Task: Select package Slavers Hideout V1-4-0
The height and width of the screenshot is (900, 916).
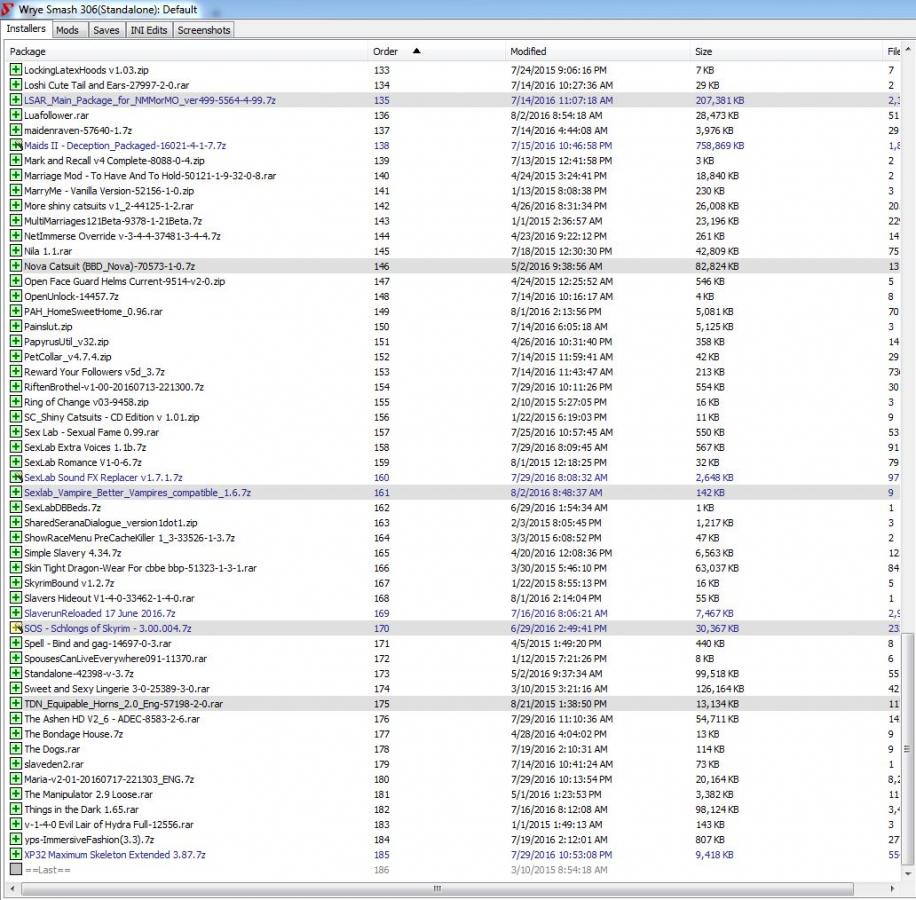Action: tap(109, 598)
